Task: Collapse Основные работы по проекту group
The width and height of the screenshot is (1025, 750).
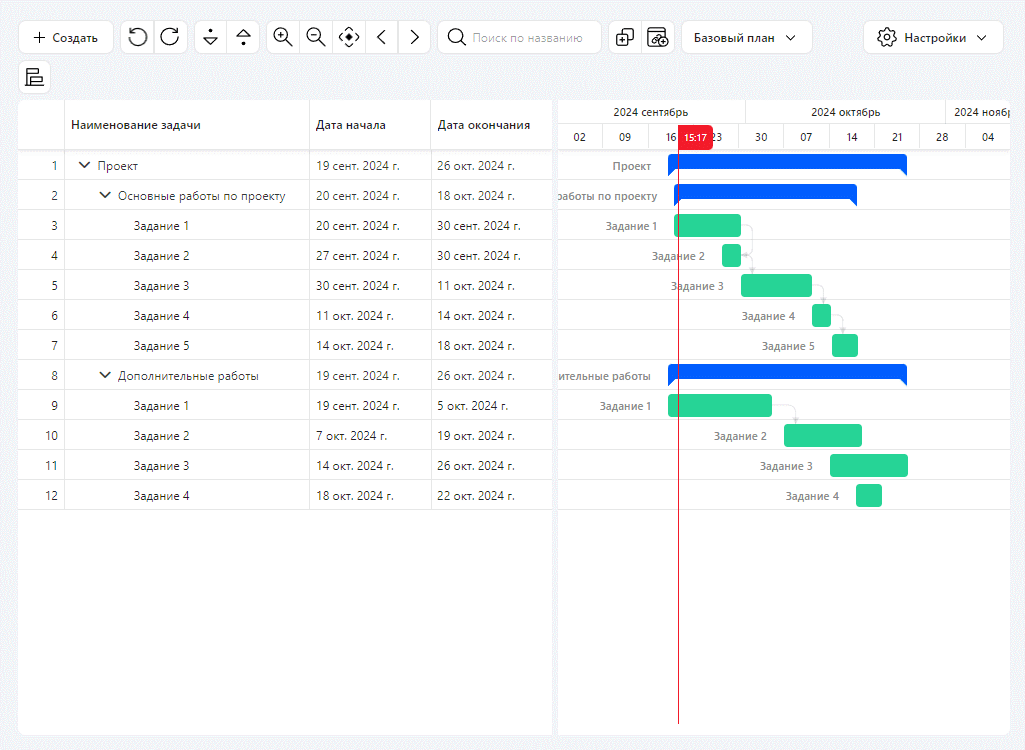Action: pos(105,195)
